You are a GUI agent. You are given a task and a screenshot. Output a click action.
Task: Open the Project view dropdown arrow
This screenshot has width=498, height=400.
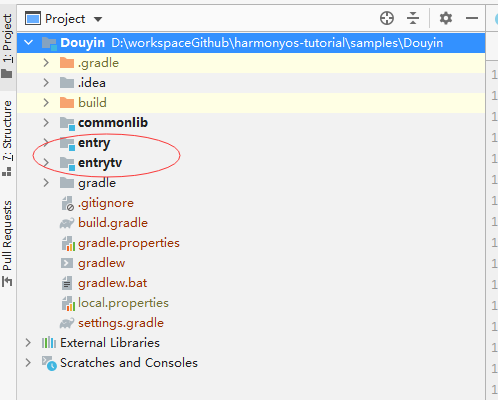(98, 19)
